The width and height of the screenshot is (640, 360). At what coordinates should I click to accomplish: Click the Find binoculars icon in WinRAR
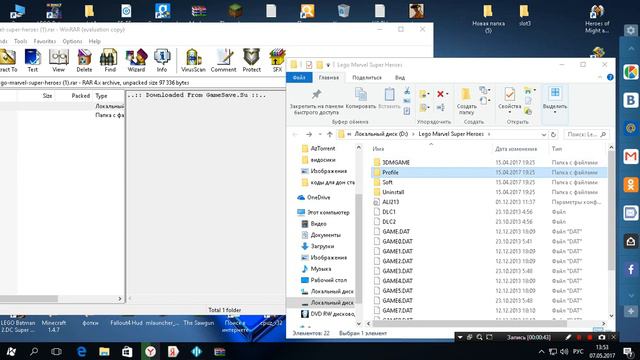pyautogui.click(x=109, y=60)
